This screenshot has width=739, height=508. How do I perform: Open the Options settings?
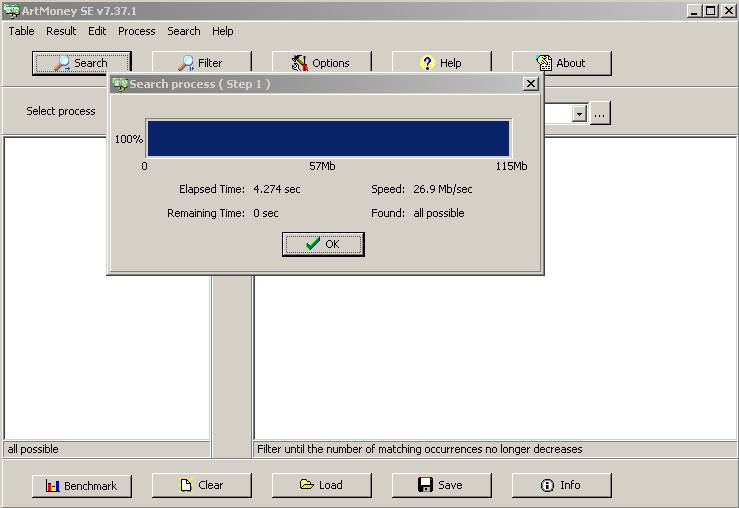321,63
